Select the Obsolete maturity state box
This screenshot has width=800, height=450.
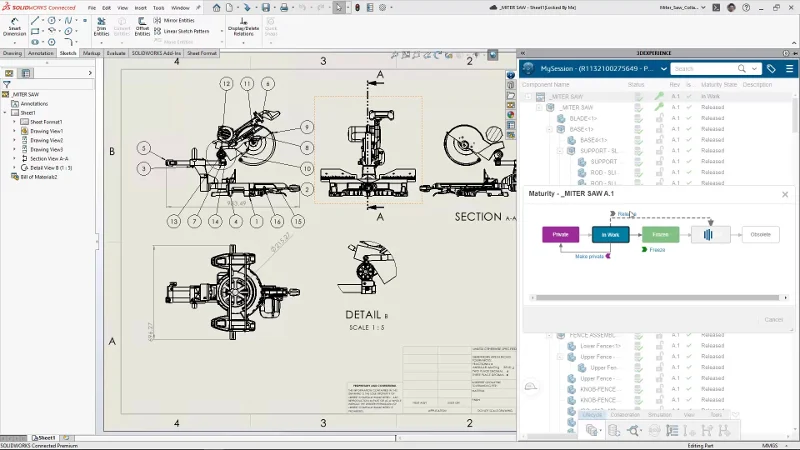760,234
